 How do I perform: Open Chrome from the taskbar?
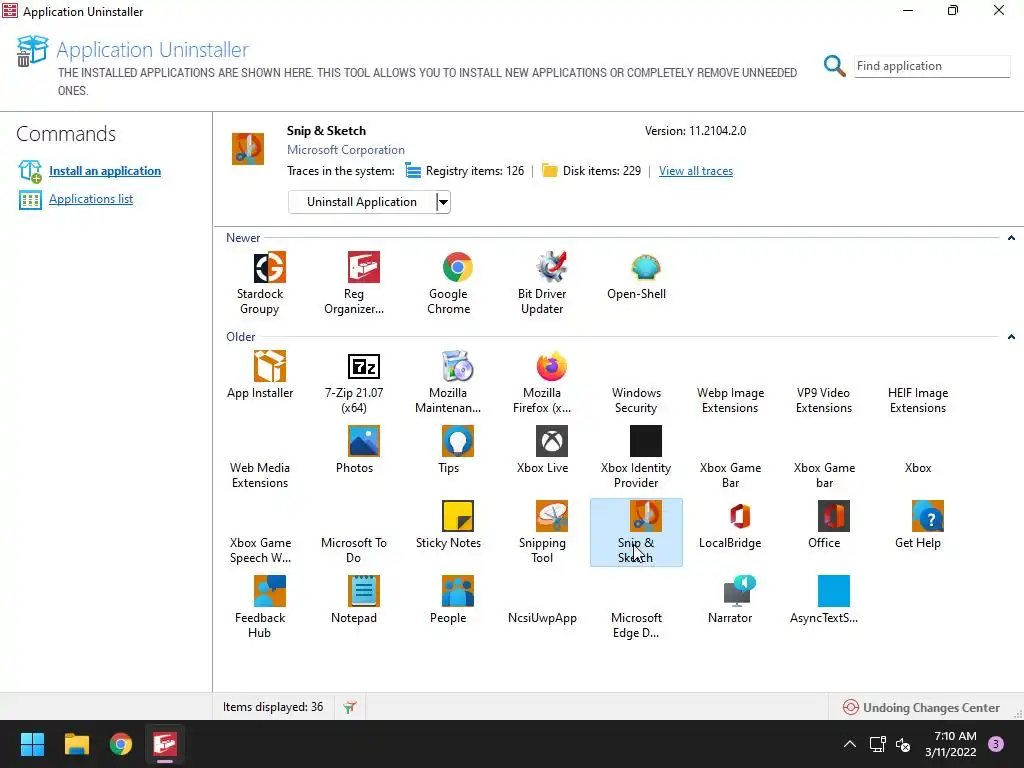tap(121, 744)
